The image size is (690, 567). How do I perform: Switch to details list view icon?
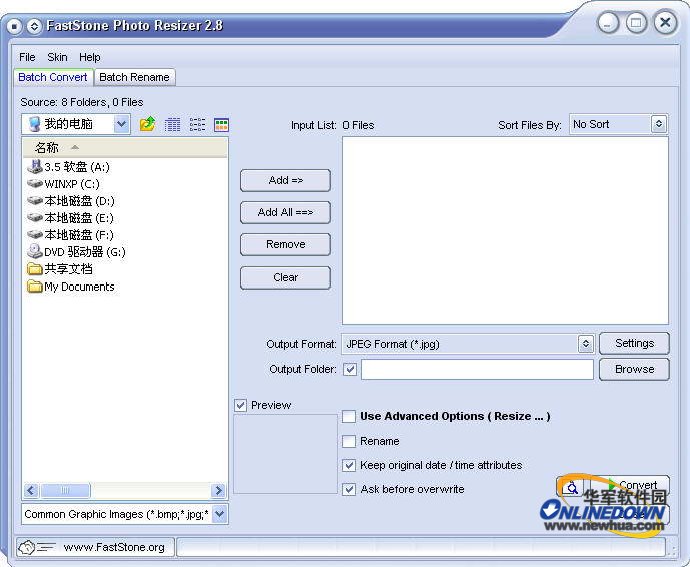coord(172,125)
